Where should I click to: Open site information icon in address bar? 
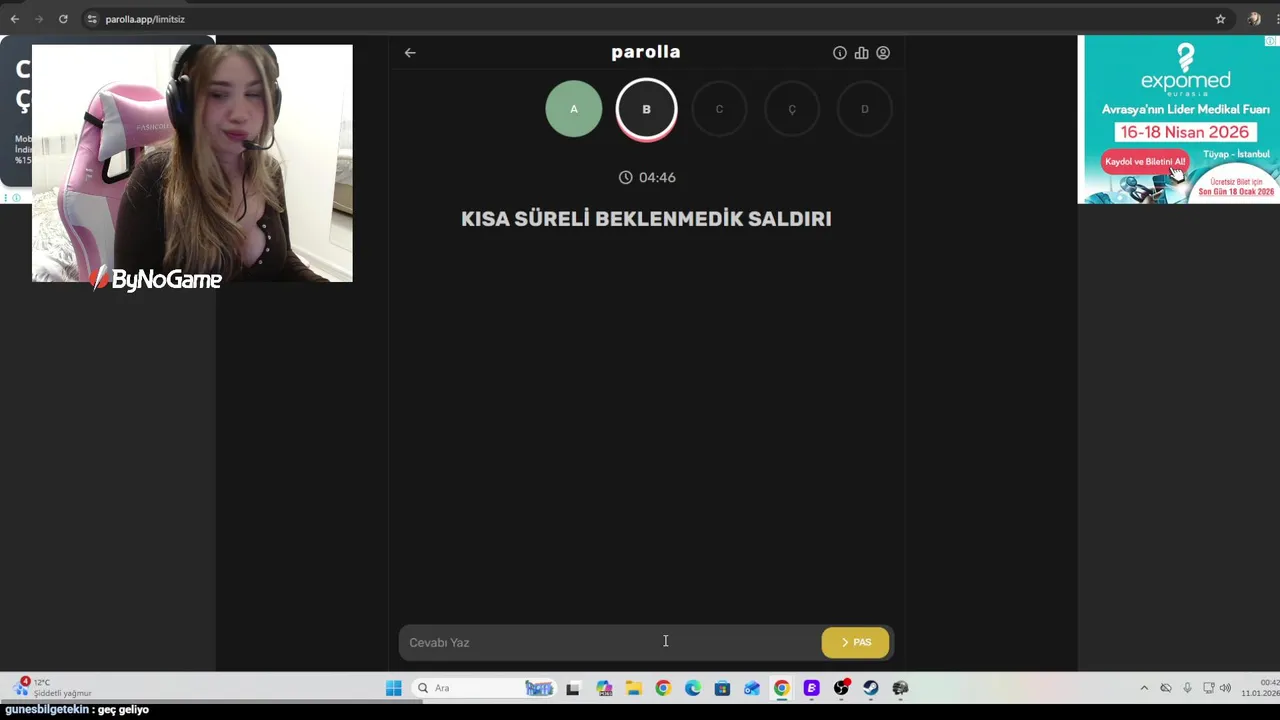click(92, 19)
